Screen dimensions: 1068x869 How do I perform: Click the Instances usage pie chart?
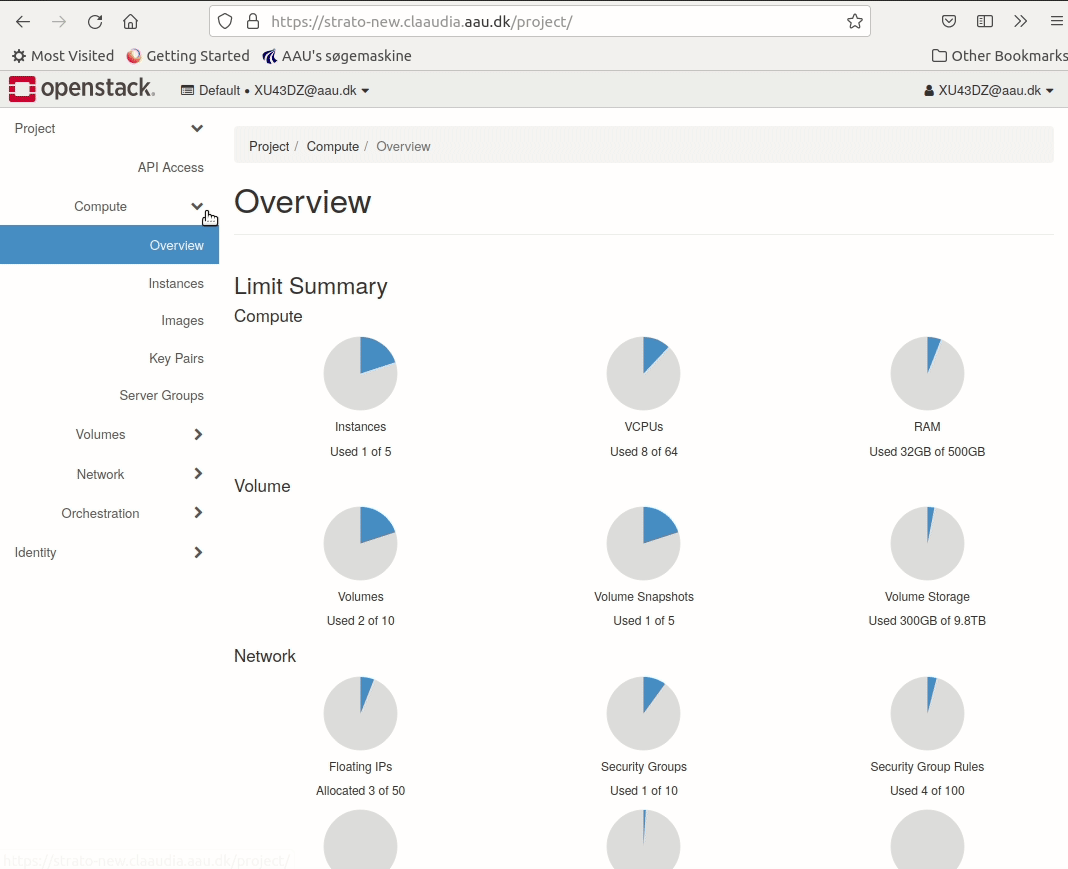tap(360, 373)
